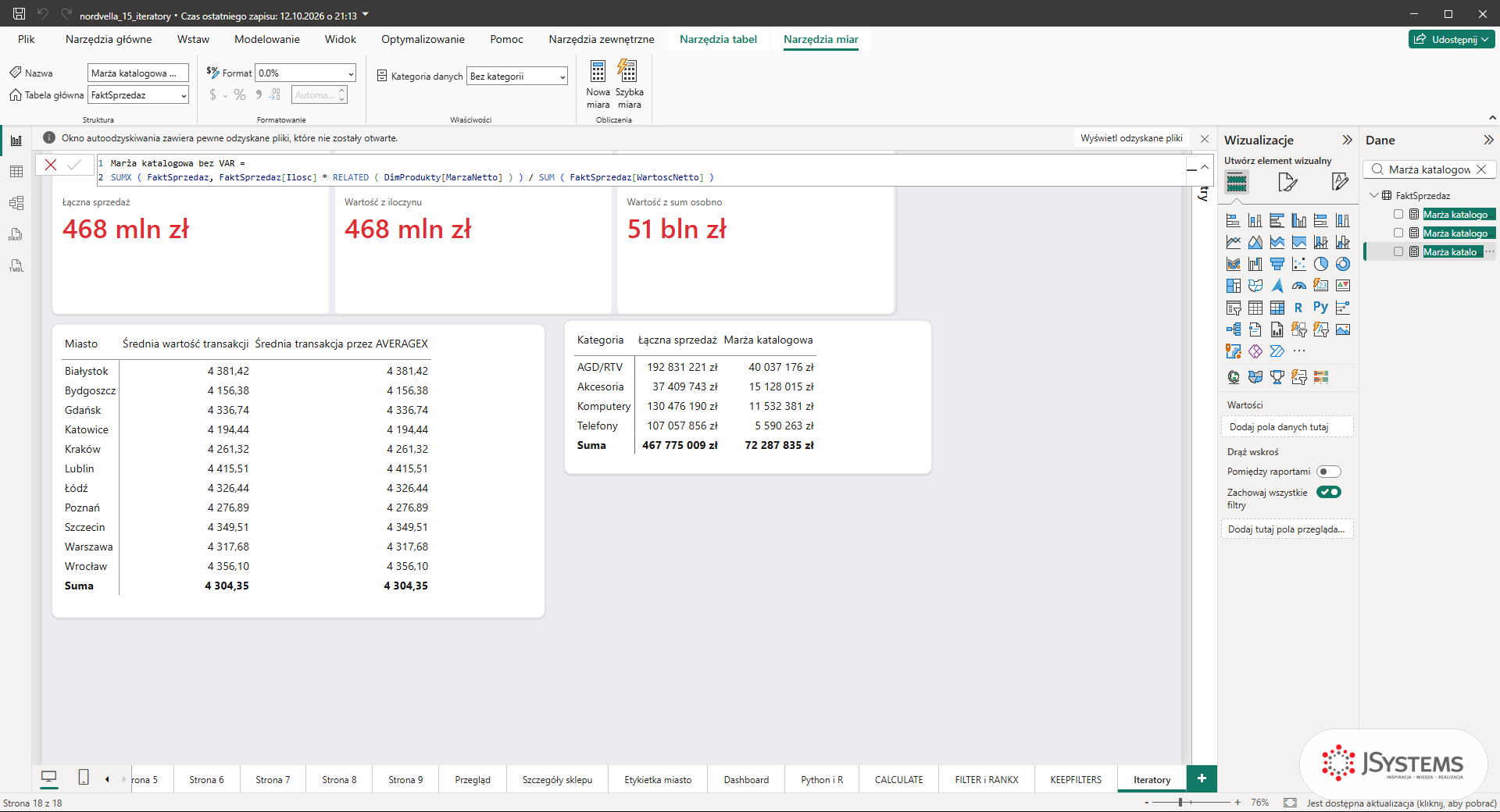
Task: Clear the Marża katalogow search field
Action: pos(1481,169)
